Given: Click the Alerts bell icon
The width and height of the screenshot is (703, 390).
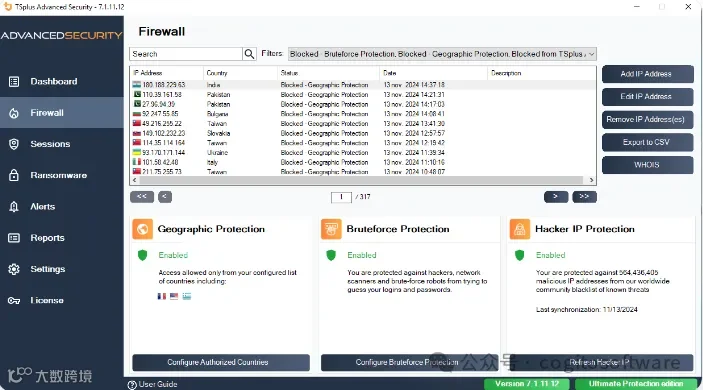Looking at the screenshot, I should (14, 207).
